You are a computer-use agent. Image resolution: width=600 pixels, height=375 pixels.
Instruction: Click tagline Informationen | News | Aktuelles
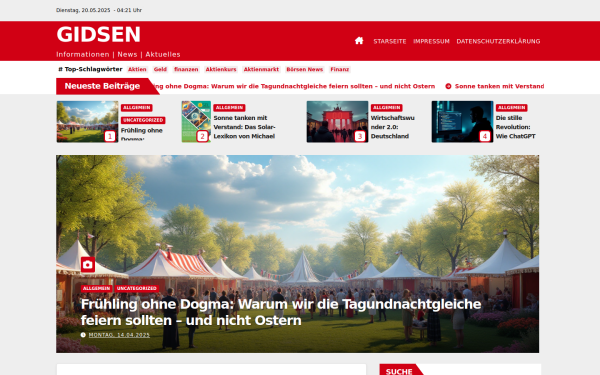pyautogui.click(x=118, y=54)
